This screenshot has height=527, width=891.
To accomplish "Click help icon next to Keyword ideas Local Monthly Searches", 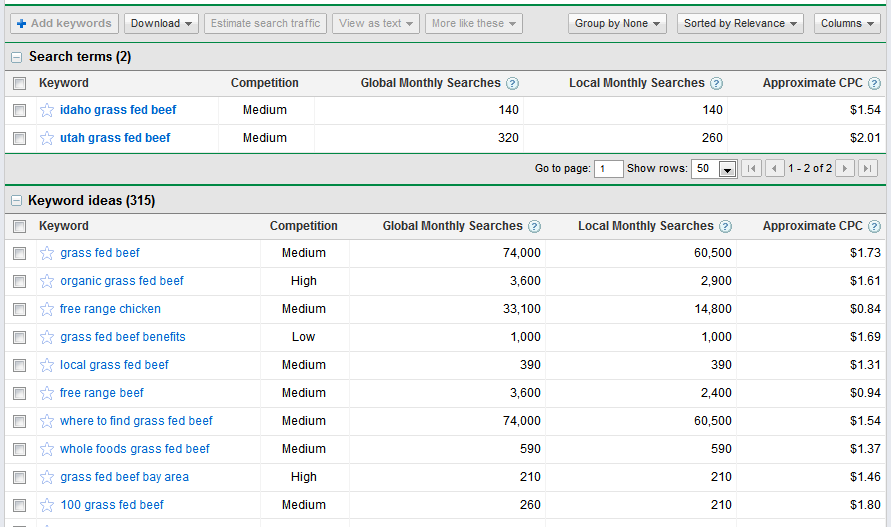I will pos(725,227).
